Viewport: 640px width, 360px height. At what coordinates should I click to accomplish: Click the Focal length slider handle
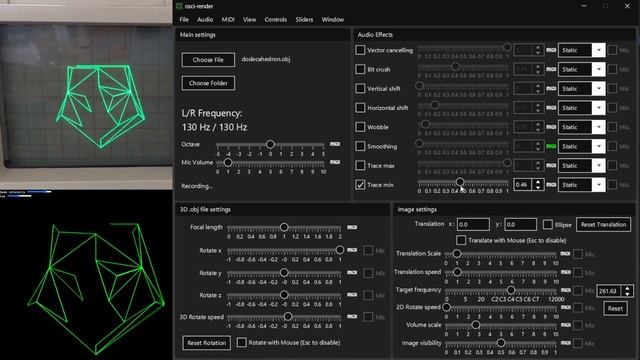(x=284, y=227)
